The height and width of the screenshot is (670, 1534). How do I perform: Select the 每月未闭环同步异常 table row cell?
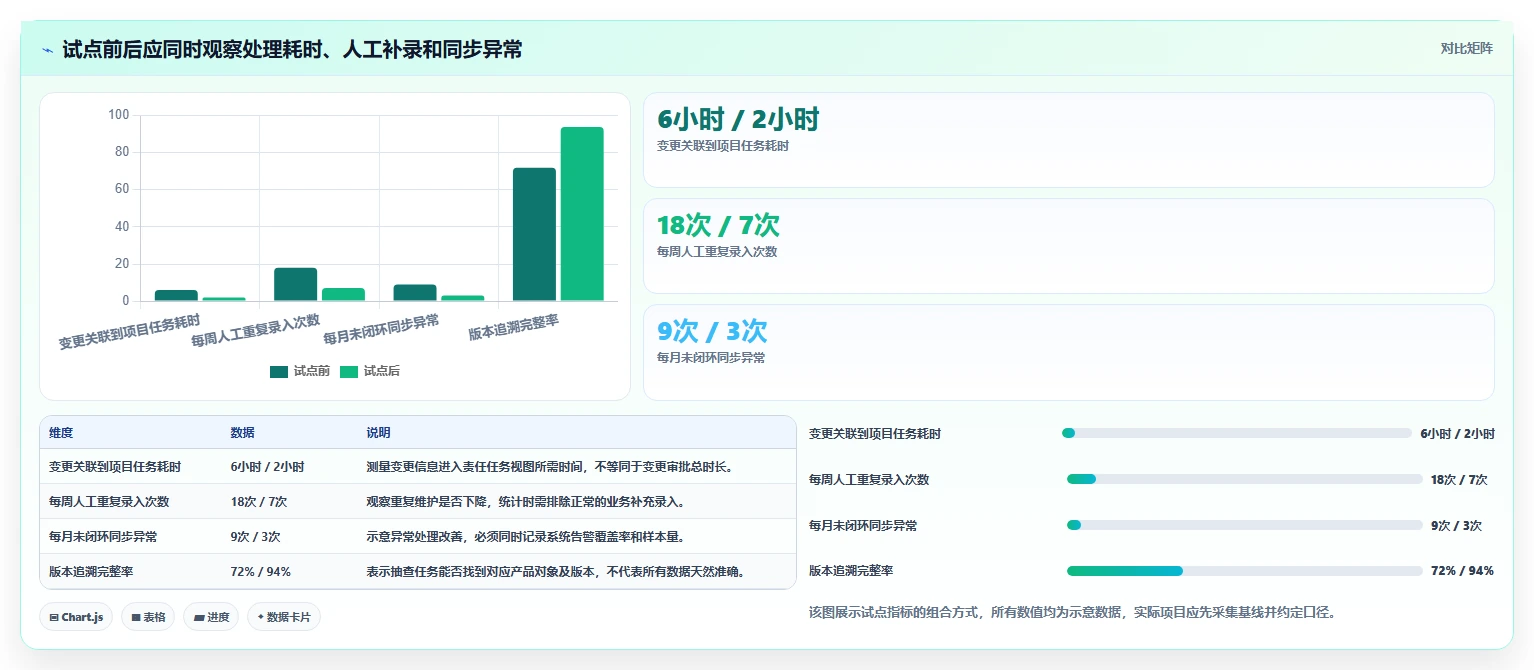click(103, 537)
